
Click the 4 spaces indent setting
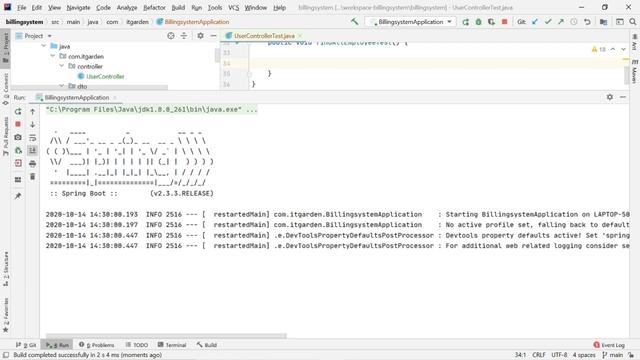coord(584,355)
